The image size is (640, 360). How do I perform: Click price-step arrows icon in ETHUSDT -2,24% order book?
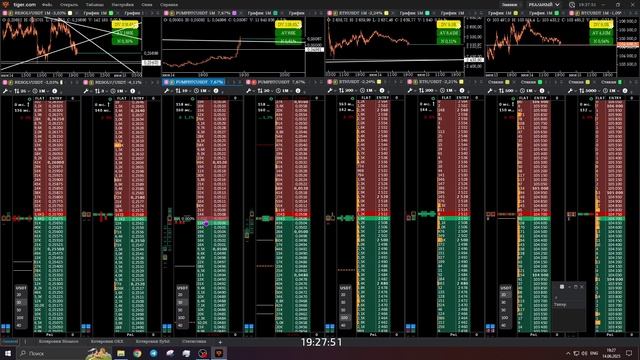pyautogui.click(x=341, y=91)
